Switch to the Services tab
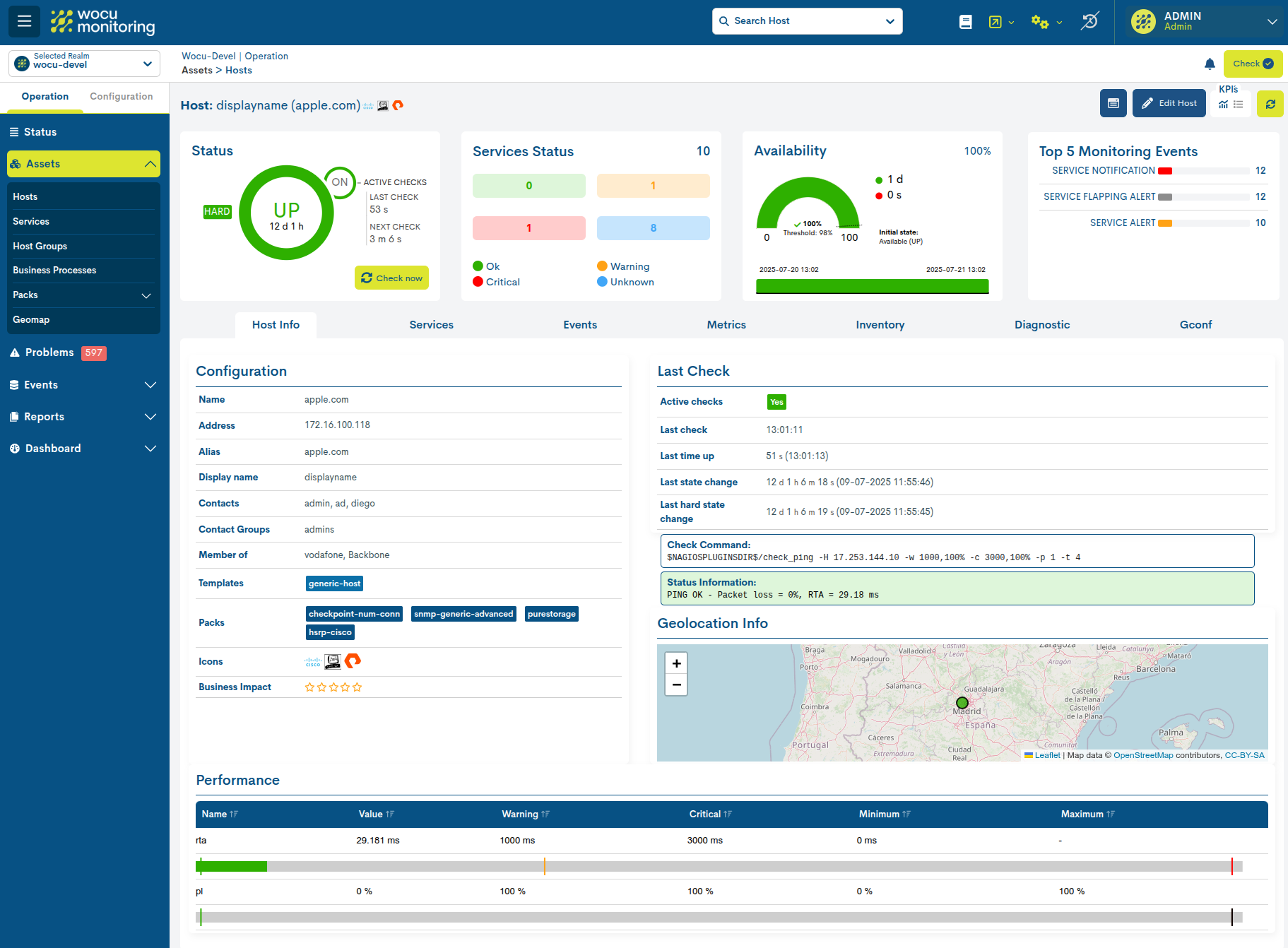1288x948 pixels. point(431,324)
